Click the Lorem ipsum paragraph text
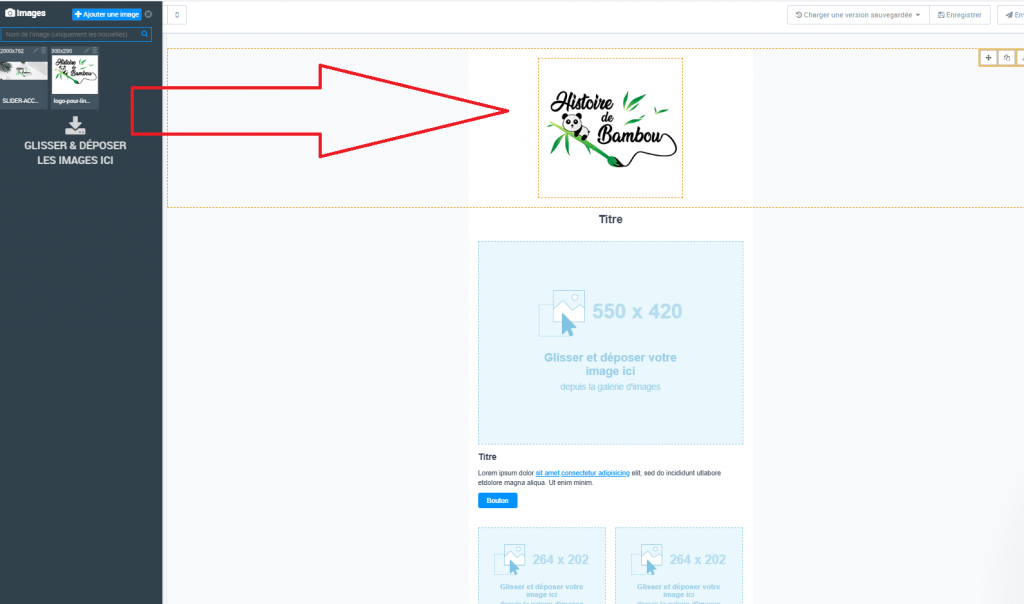The image size is (1024, 604). (x=600, y=478)
